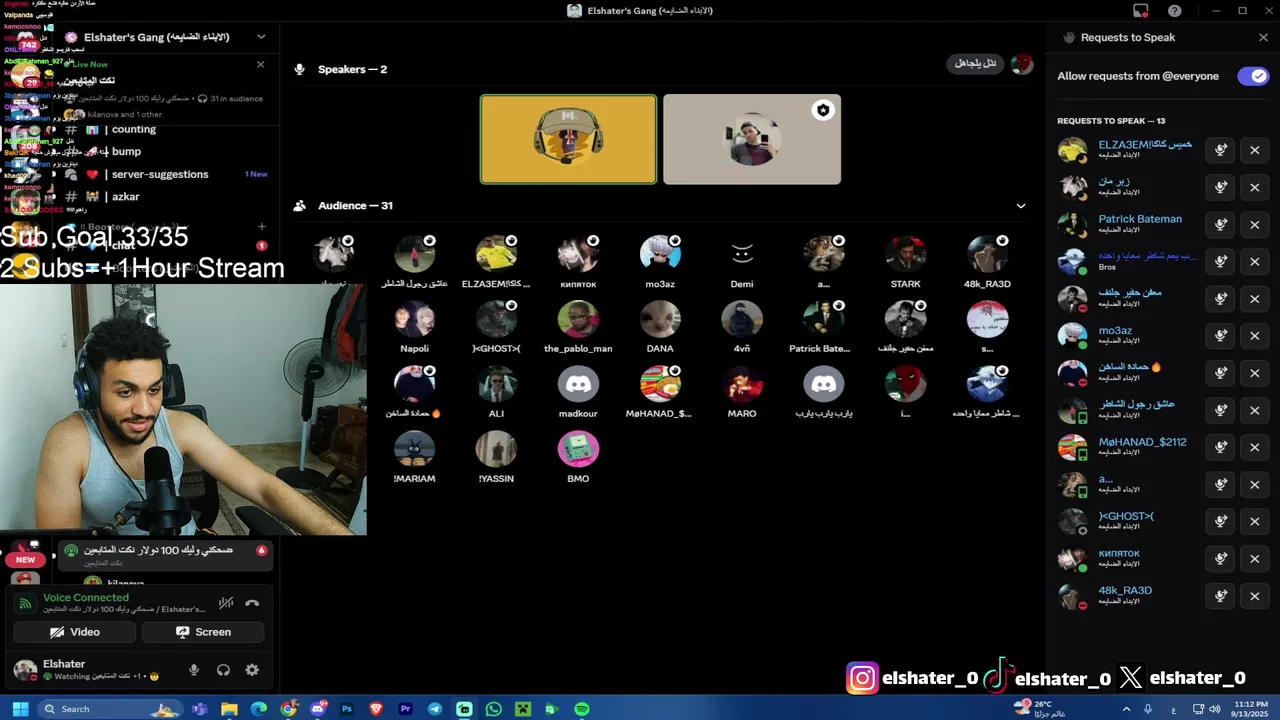The image size is (1280, 720).
Task: Open DANA's avatar in the audience
Action: pyautogui.click(x=660, y=319)
